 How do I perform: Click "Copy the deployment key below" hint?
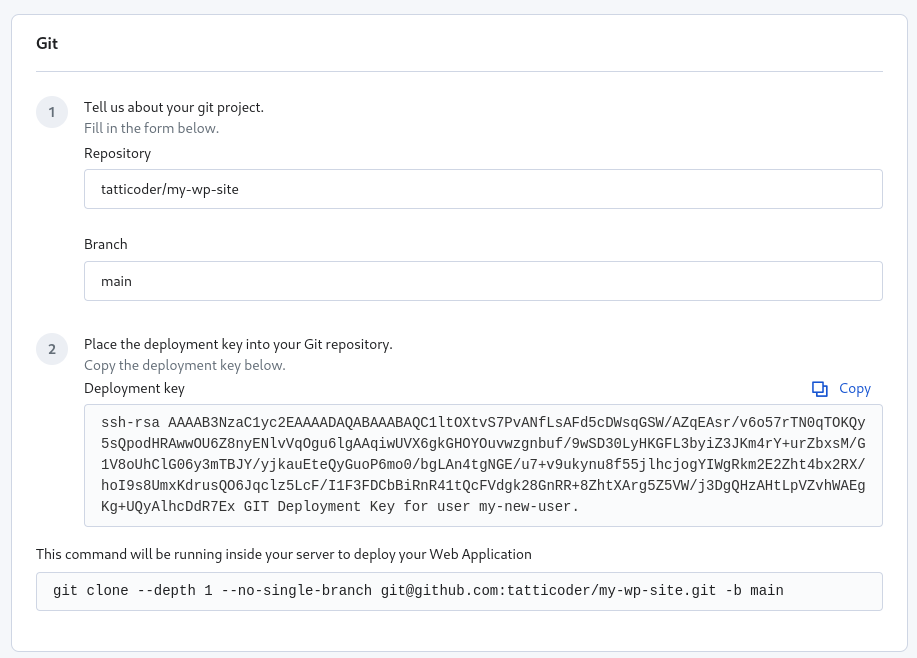(x=185, y=366)
